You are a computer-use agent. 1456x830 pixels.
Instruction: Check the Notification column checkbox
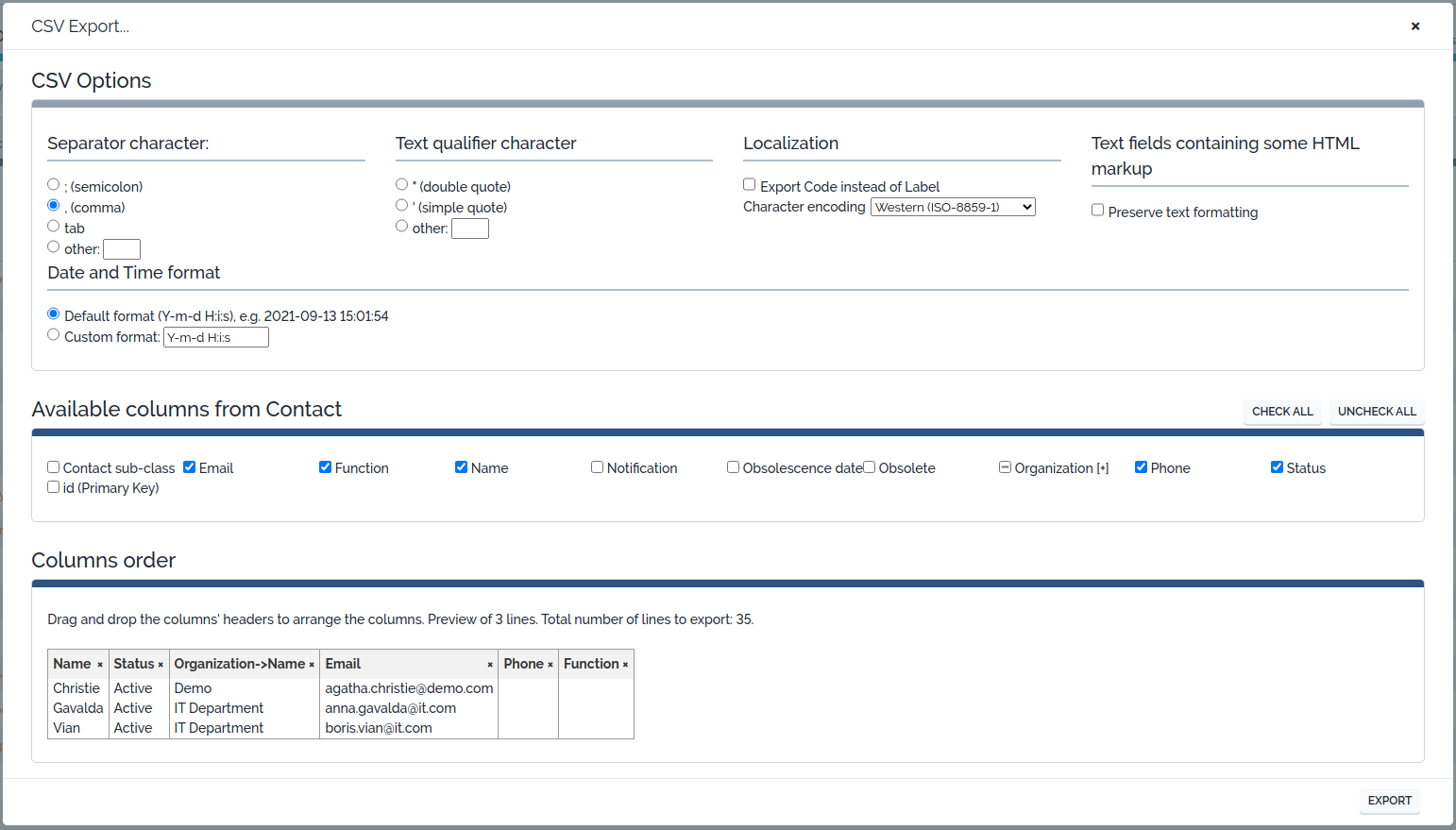point(597,466)
